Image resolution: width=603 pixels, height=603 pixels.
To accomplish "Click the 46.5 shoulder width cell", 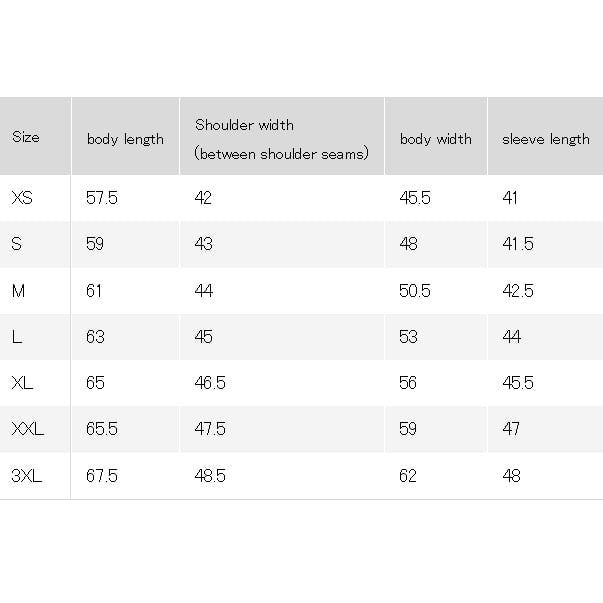I will [x=210, y=383].
